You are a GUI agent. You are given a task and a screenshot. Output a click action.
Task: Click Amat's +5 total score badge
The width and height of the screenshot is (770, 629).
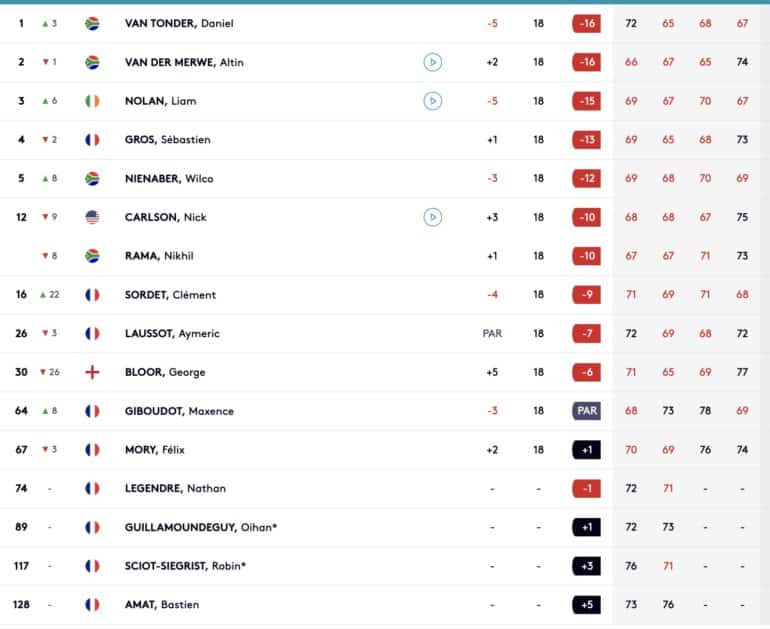(586, 605)
